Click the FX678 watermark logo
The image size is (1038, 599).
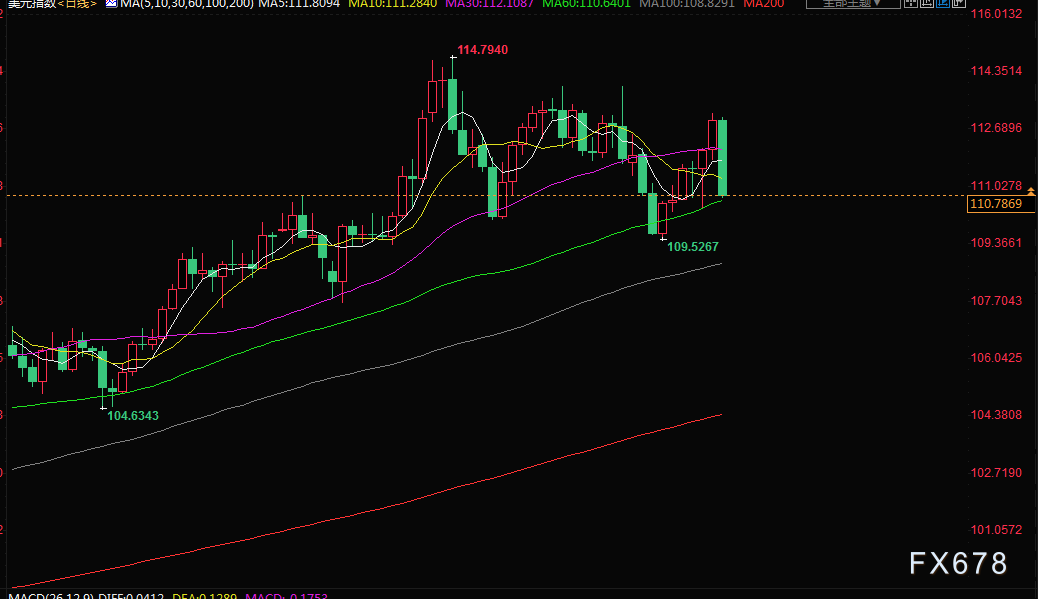click(x=957, y=564)
